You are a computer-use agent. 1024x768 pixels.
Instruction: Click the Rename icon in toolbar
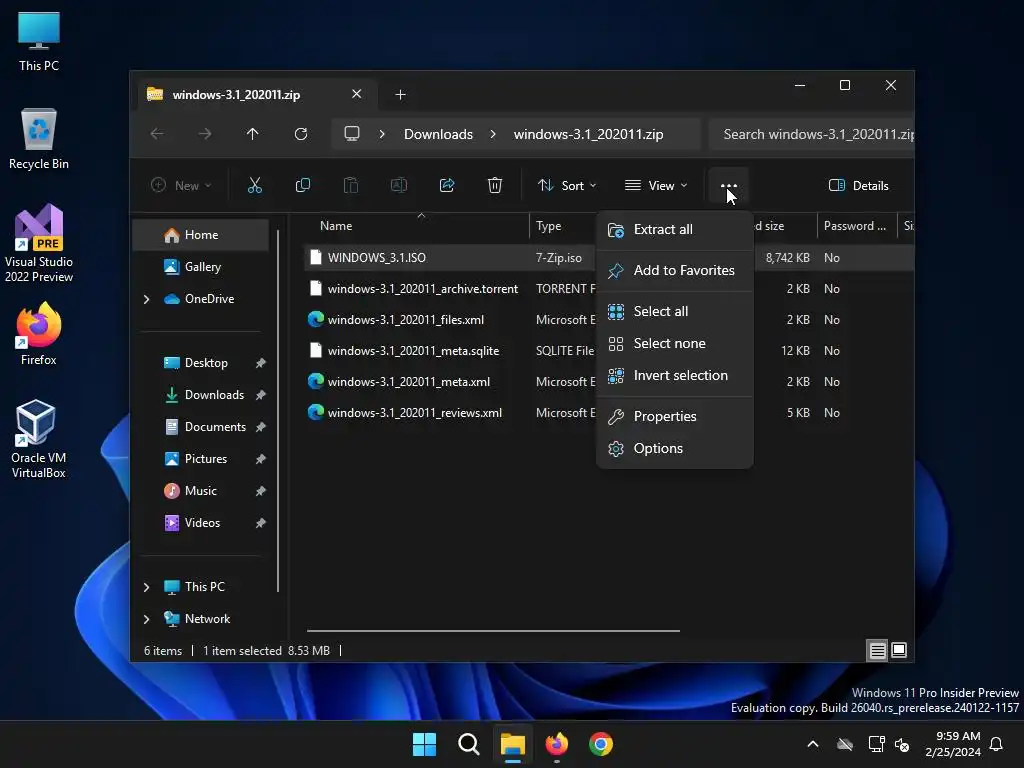pos(398,185)
